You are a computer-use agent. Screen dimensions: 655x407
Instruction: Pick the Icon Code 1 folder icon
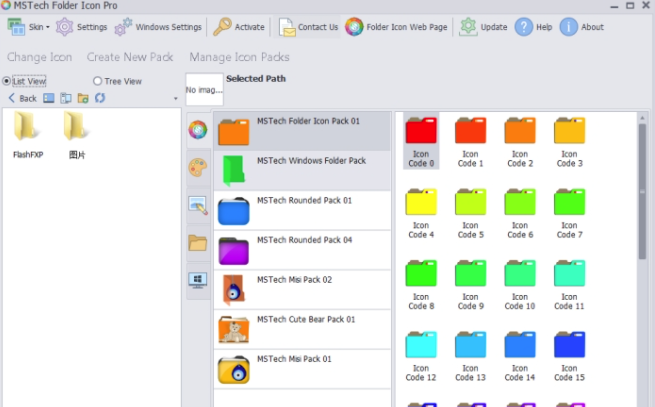point(470,142)
